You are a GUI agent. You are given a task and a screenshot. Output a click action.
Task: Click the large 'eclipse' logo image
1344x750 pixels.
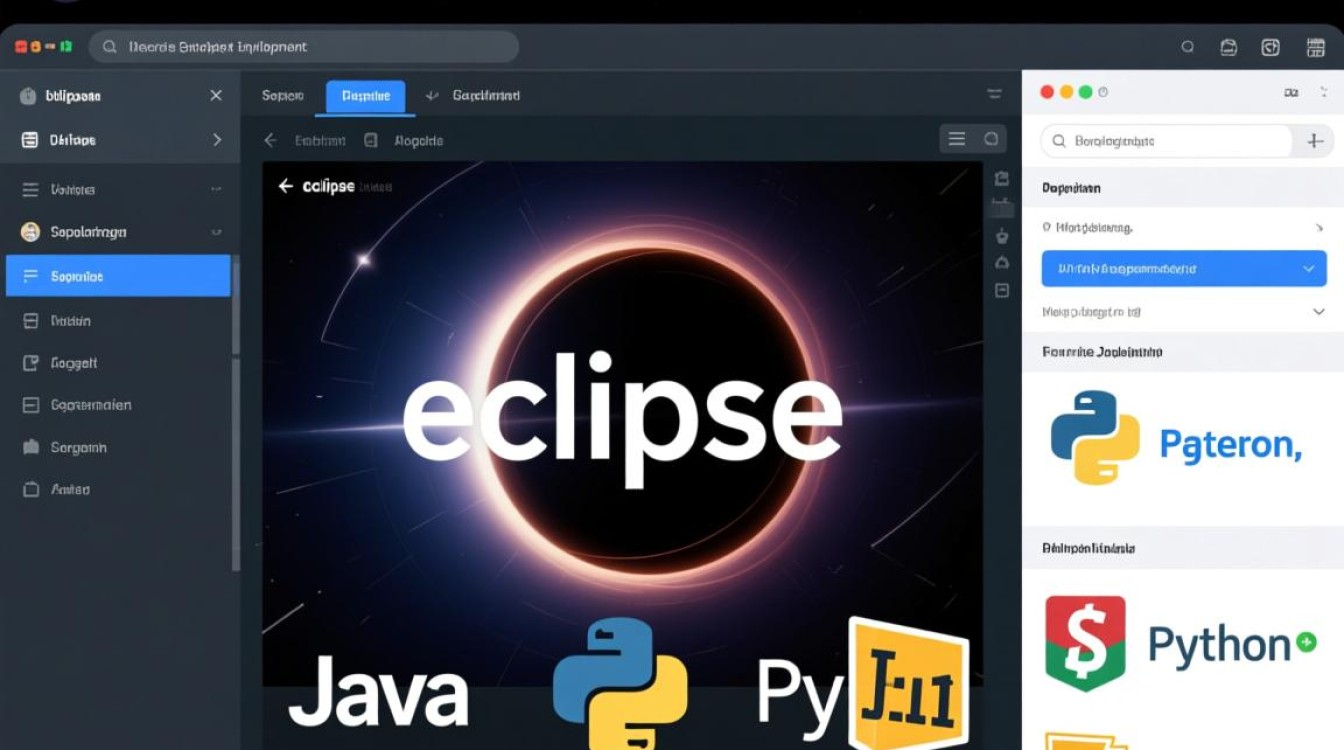622,418
